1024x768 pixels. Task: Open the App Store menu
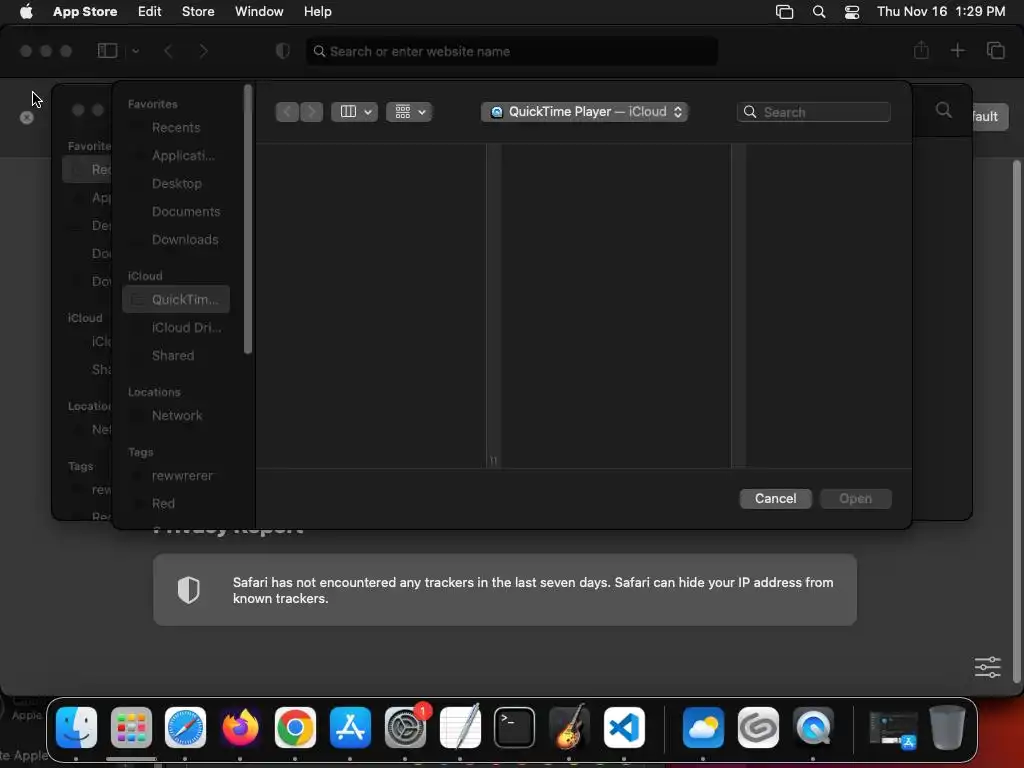click(x=85, y=11)
